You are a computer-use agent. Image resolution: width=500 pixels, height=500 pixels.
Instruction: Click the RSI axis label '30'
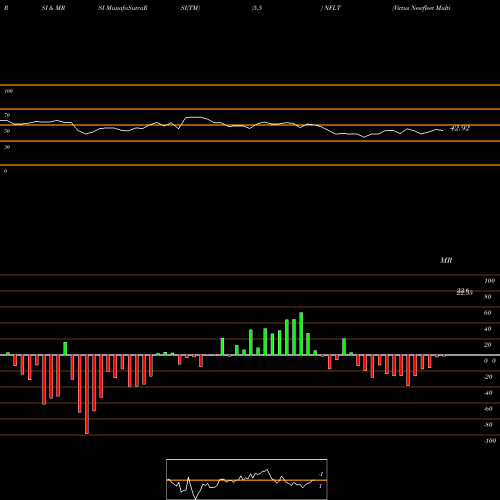point(7,147)
